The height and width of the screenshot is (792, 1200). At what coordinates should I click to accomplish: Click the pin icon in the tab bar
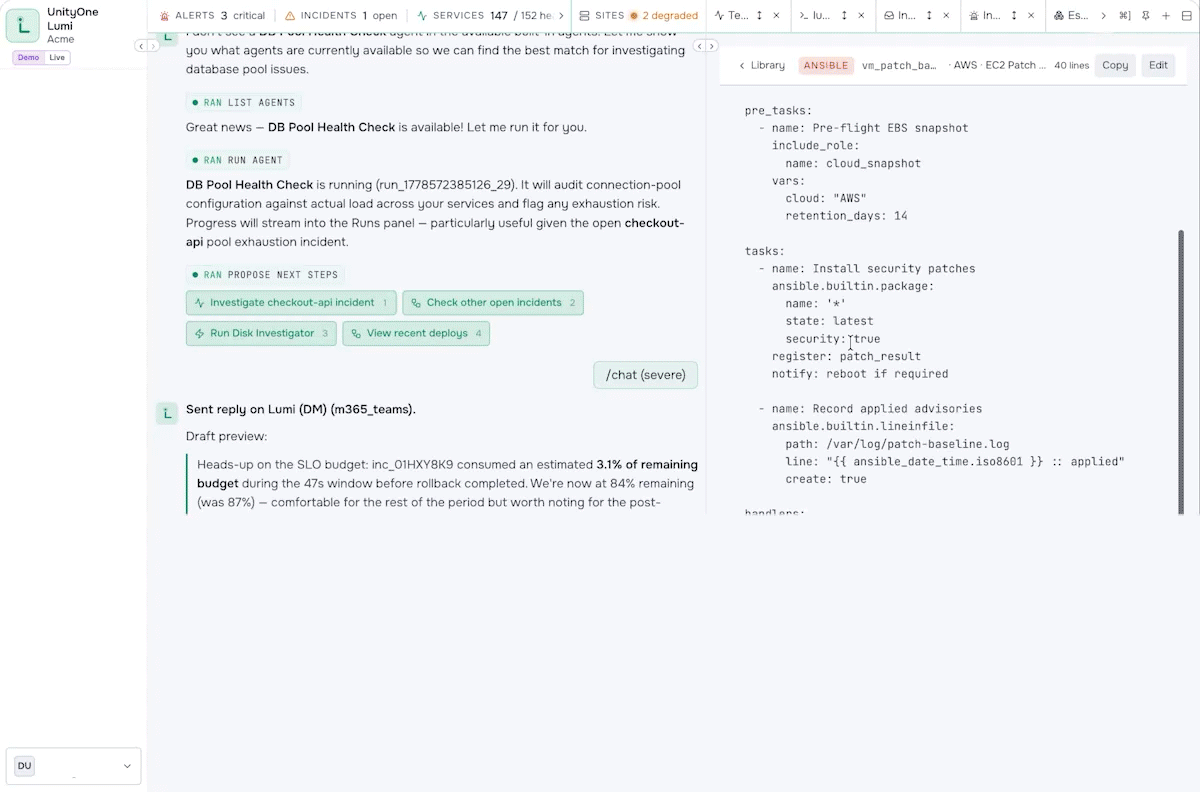coord(1145,16)
